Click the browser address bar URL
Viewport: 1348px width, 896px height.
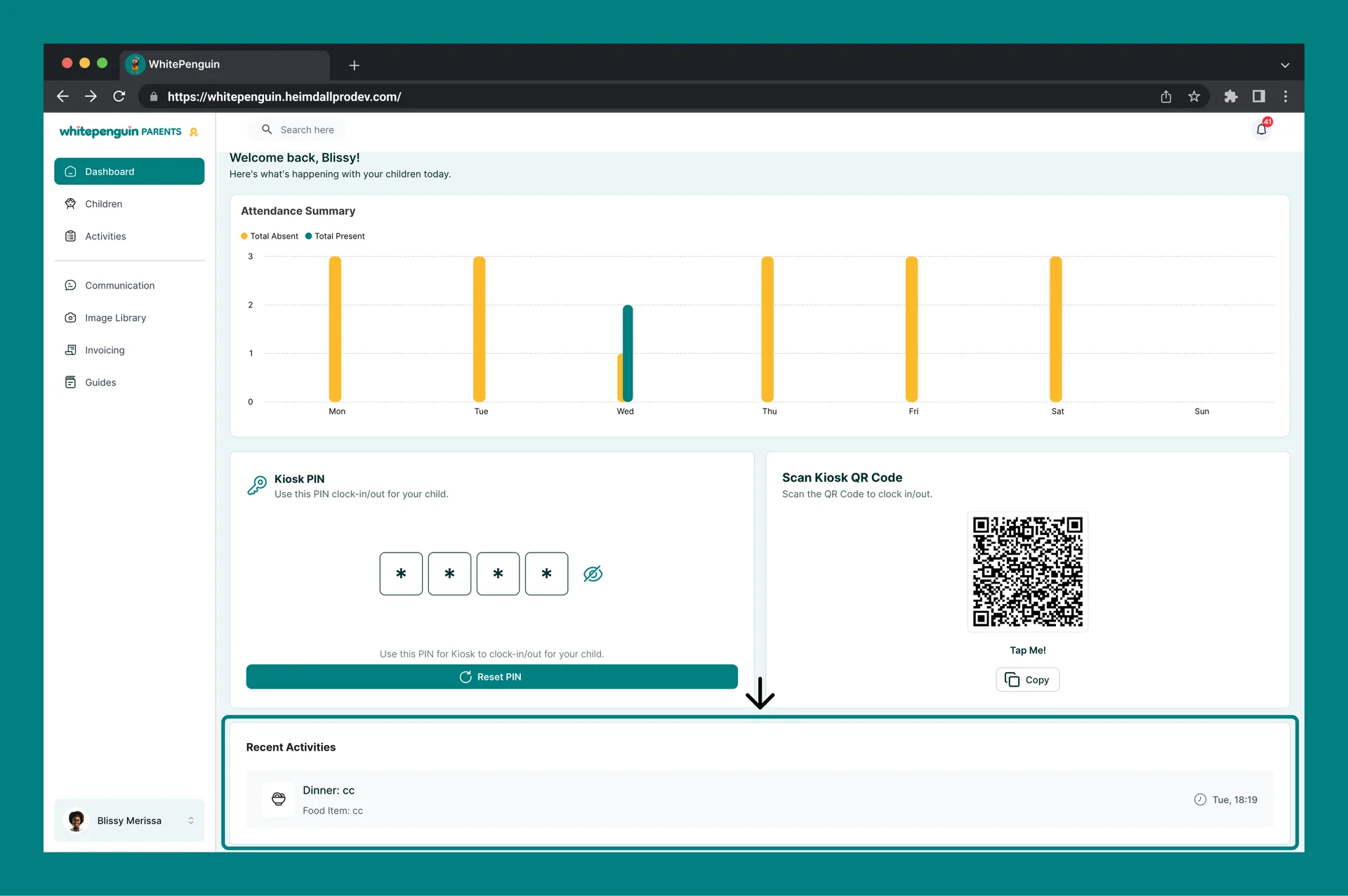(284, 97)
